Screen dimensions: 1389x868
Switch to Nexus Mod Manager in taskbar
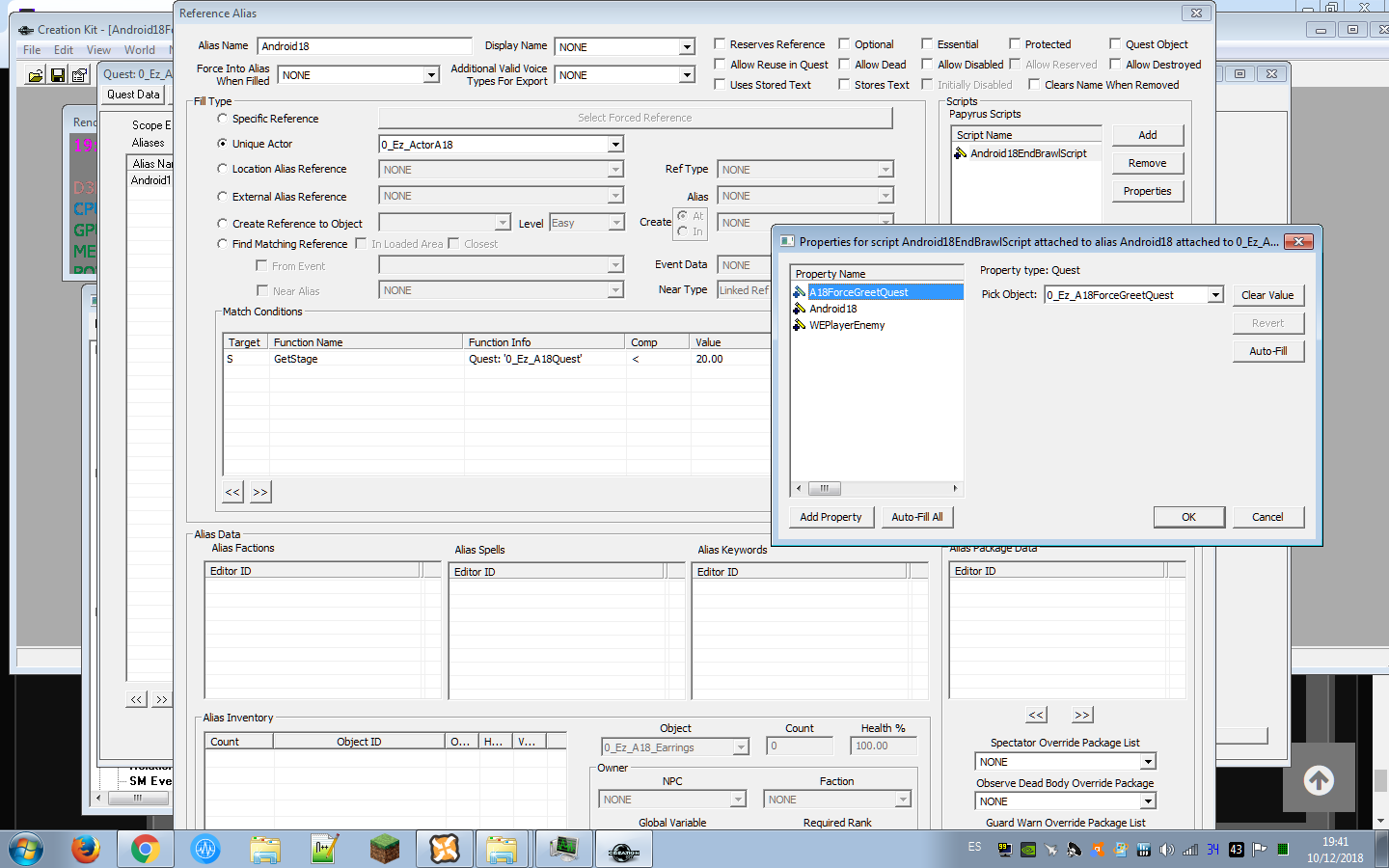(x=445, y=850)
